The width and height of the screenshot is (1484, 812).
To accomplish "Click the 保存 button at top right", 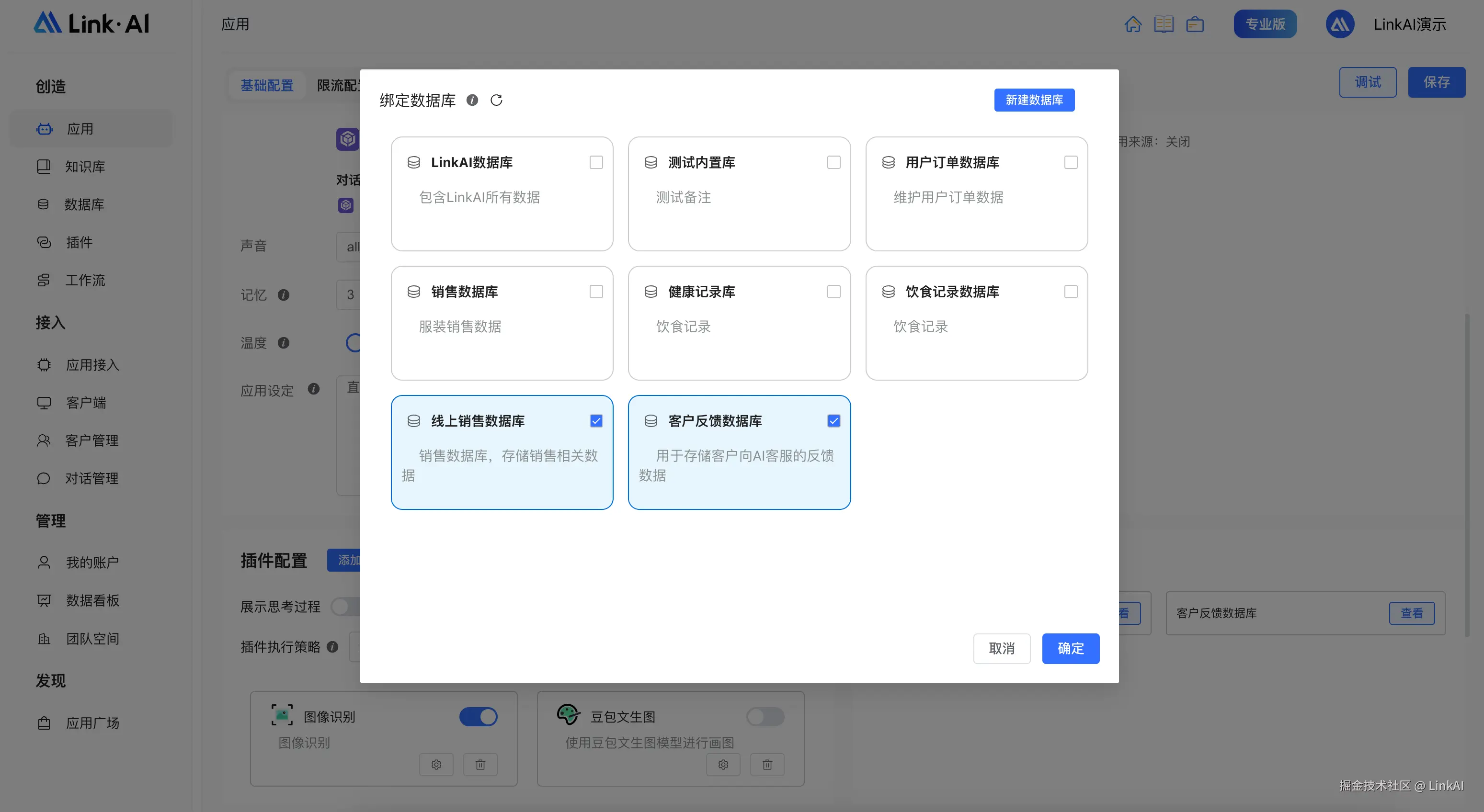I will point(1437,82).
